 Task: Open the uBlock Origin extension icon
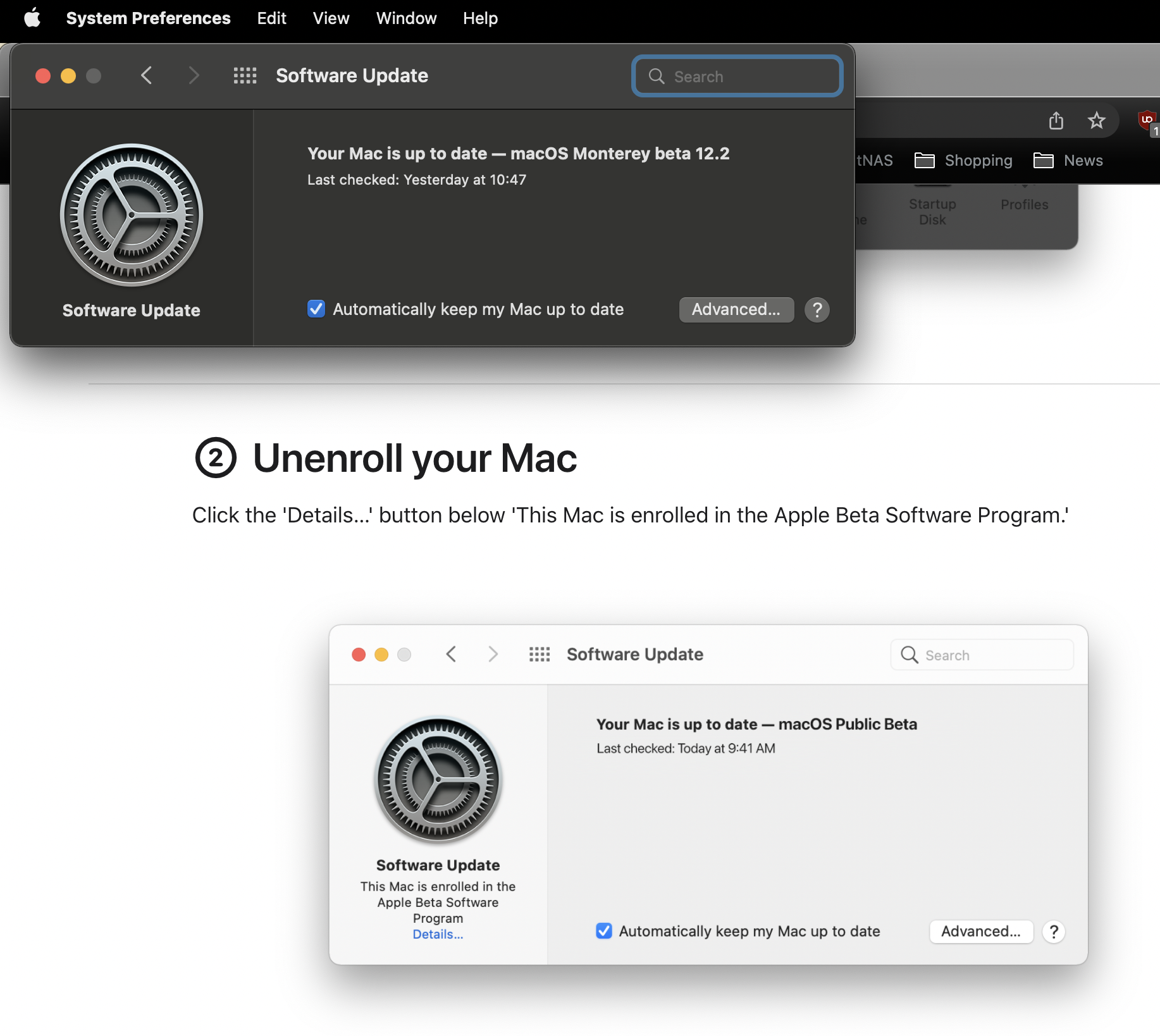tap(1147, 121)
